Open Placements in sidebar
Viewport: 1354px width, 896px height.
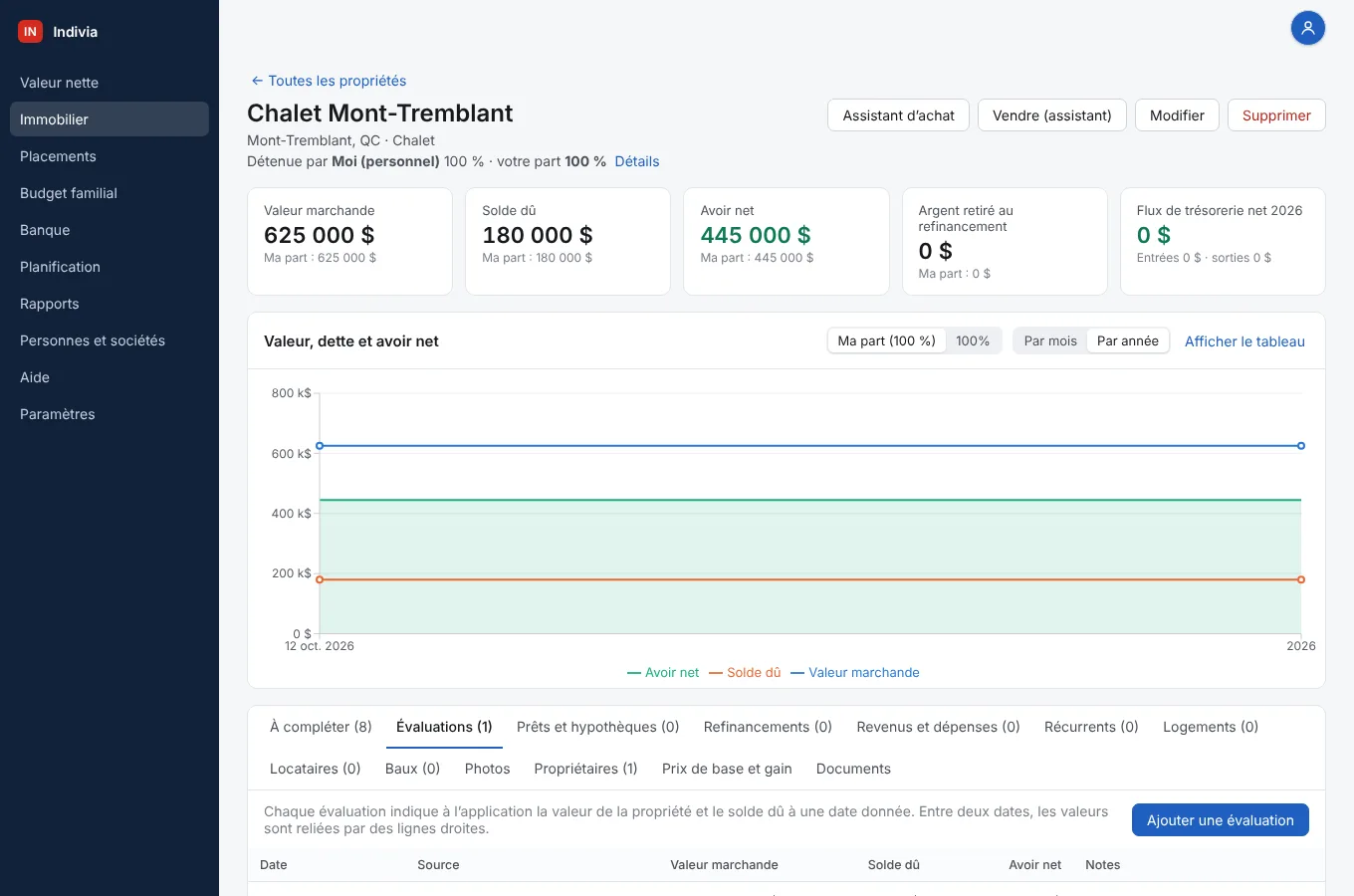point(110,156)
